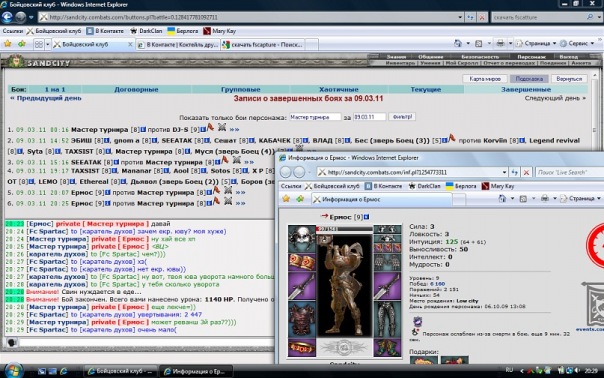Open purple shield status icon on profile
Screen dimensions: 604x378
pos(418,321)
